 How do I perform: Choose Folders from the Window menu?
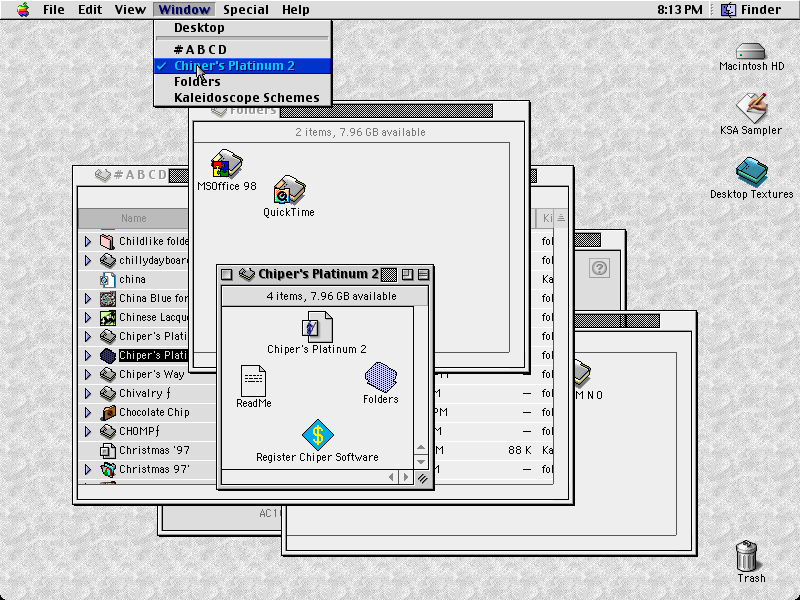click(242, 82)
